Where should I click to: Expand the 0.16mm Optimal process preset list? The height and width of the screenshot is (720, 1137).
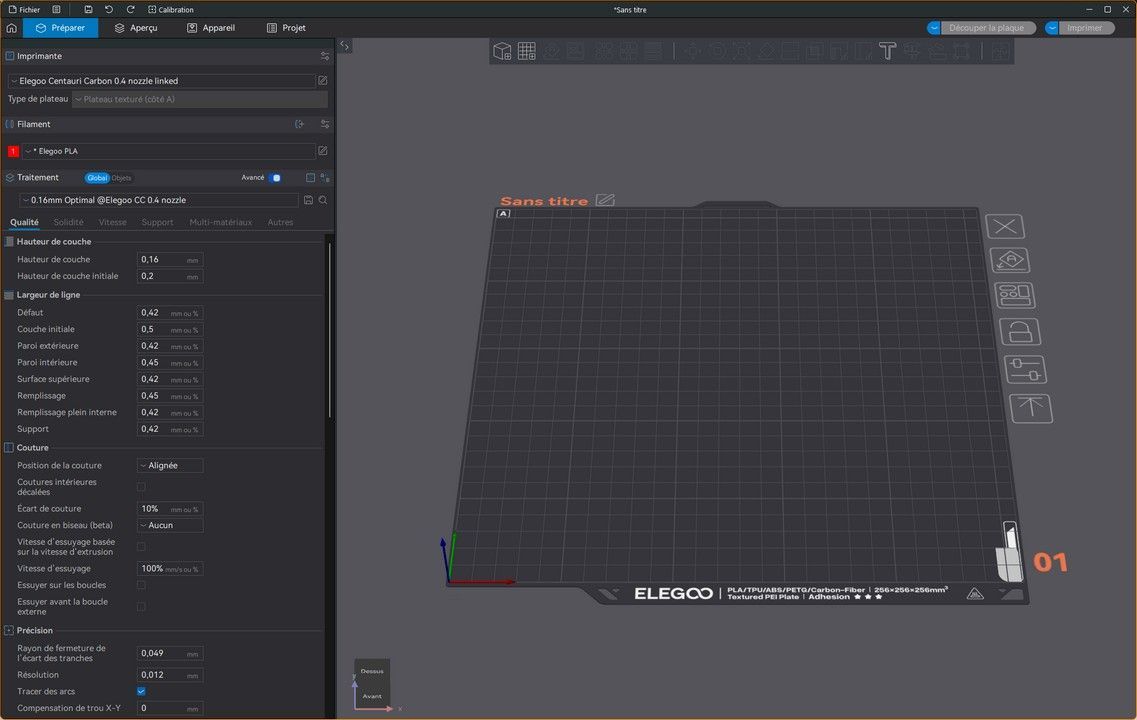coord(160,200)
